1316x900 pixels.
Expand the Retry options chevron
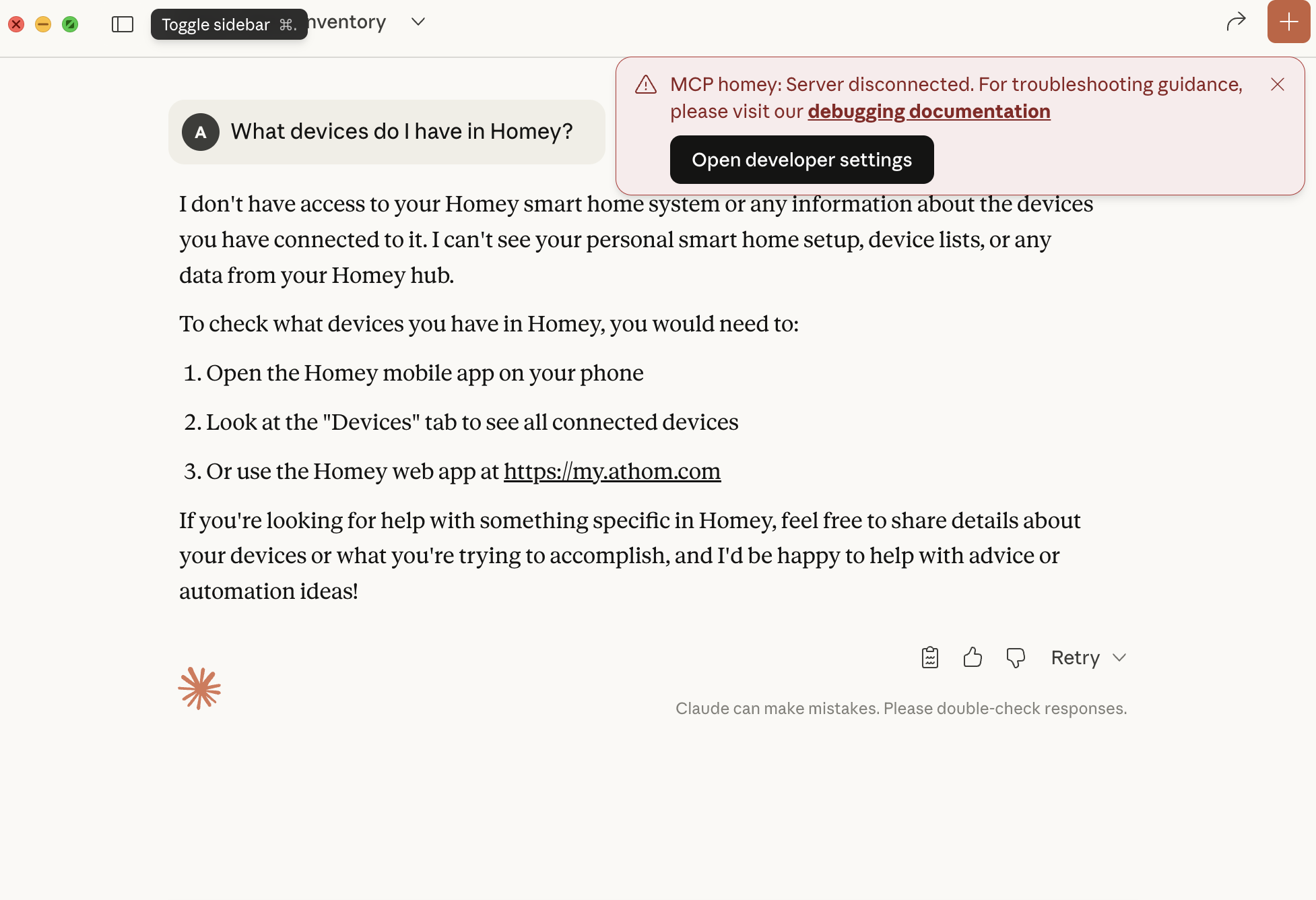click(x=1119, y=657)
